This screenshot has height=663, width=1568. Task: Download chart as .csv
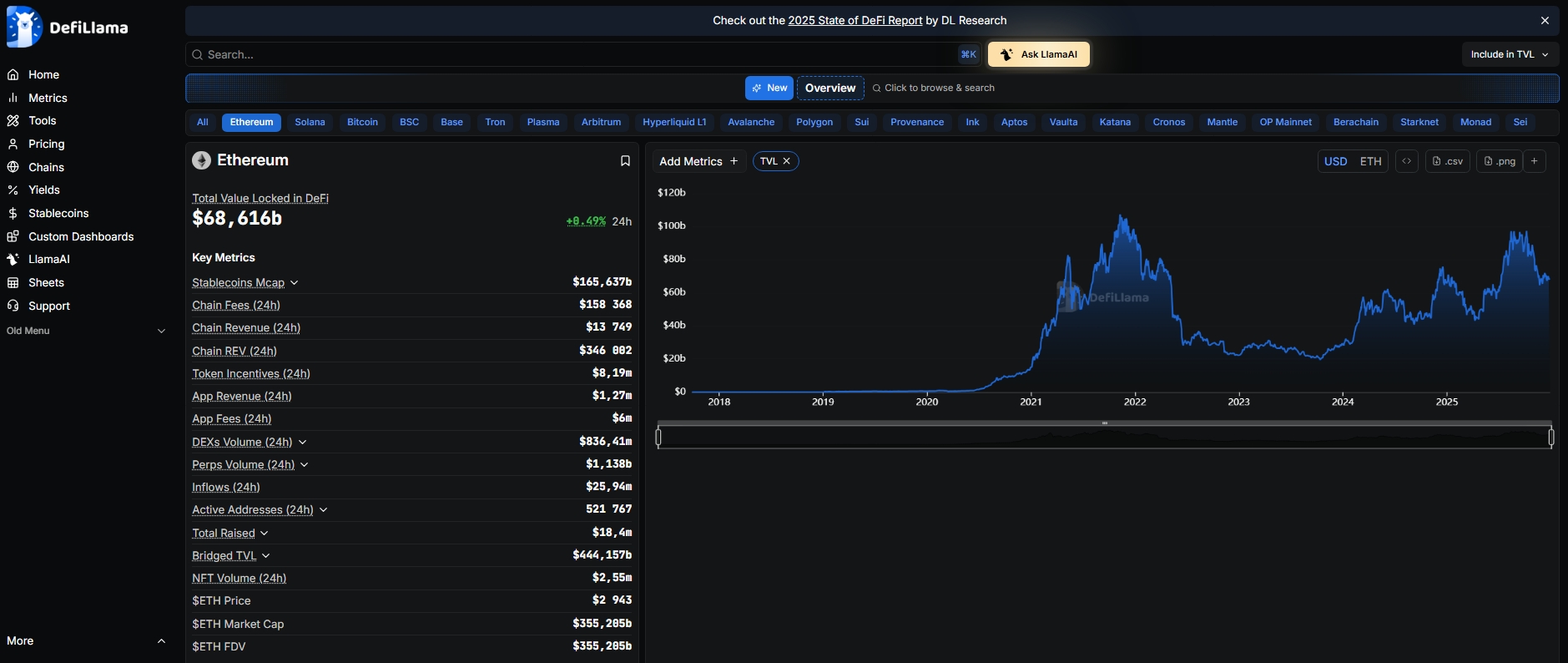pyautogui.click(x=1448, y=161)
